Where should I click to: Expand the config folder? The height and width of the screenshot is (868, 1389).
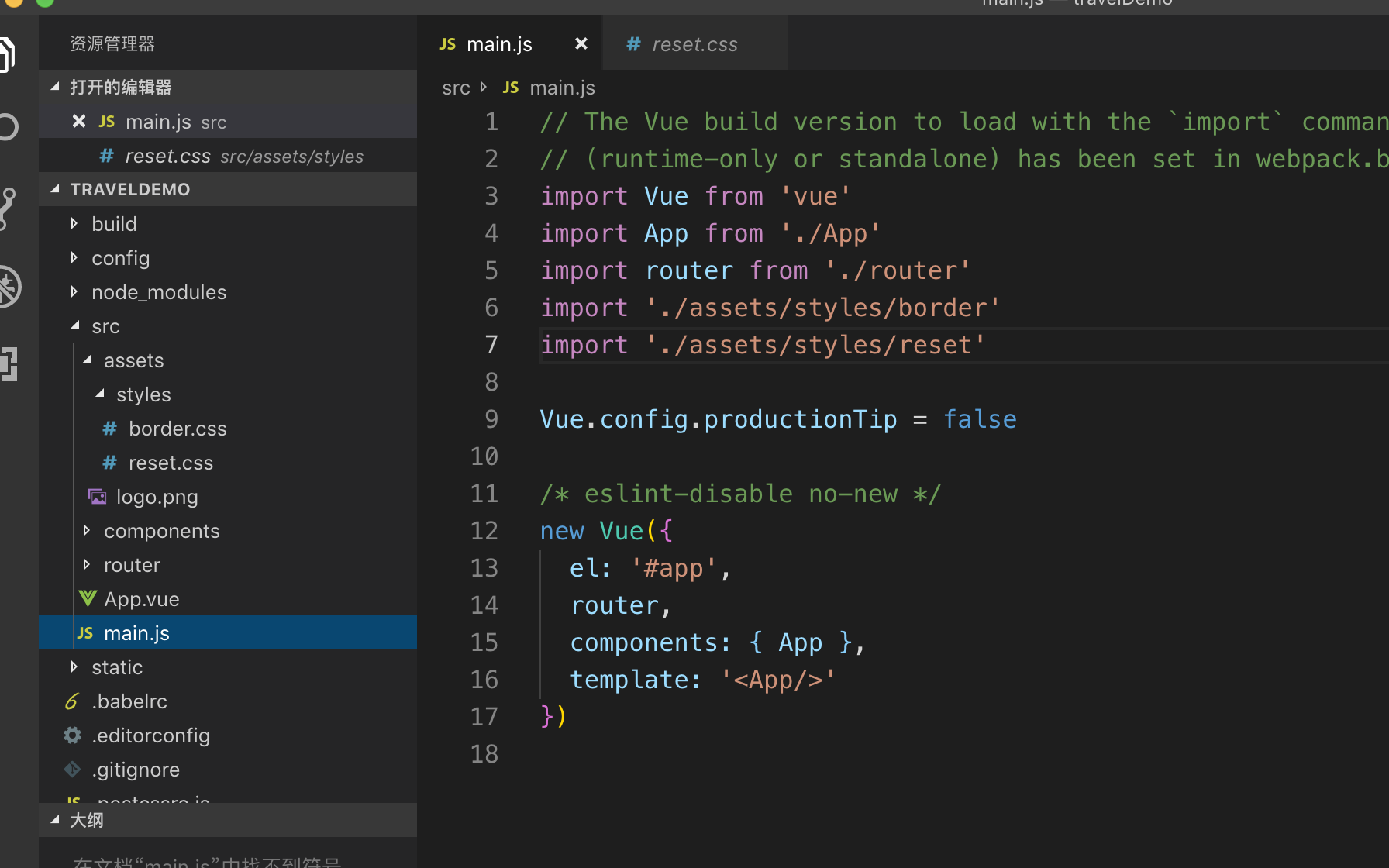[x=74, y=257]
